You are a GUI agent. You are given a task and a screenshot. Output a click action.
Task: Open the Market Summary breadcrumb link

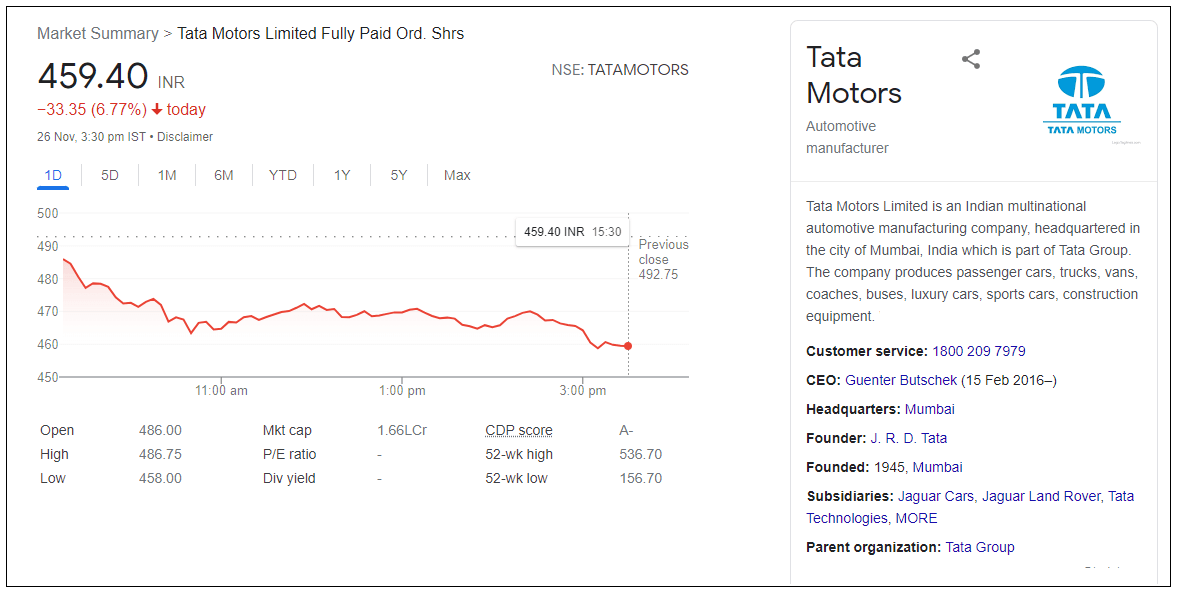pos(98,34)
